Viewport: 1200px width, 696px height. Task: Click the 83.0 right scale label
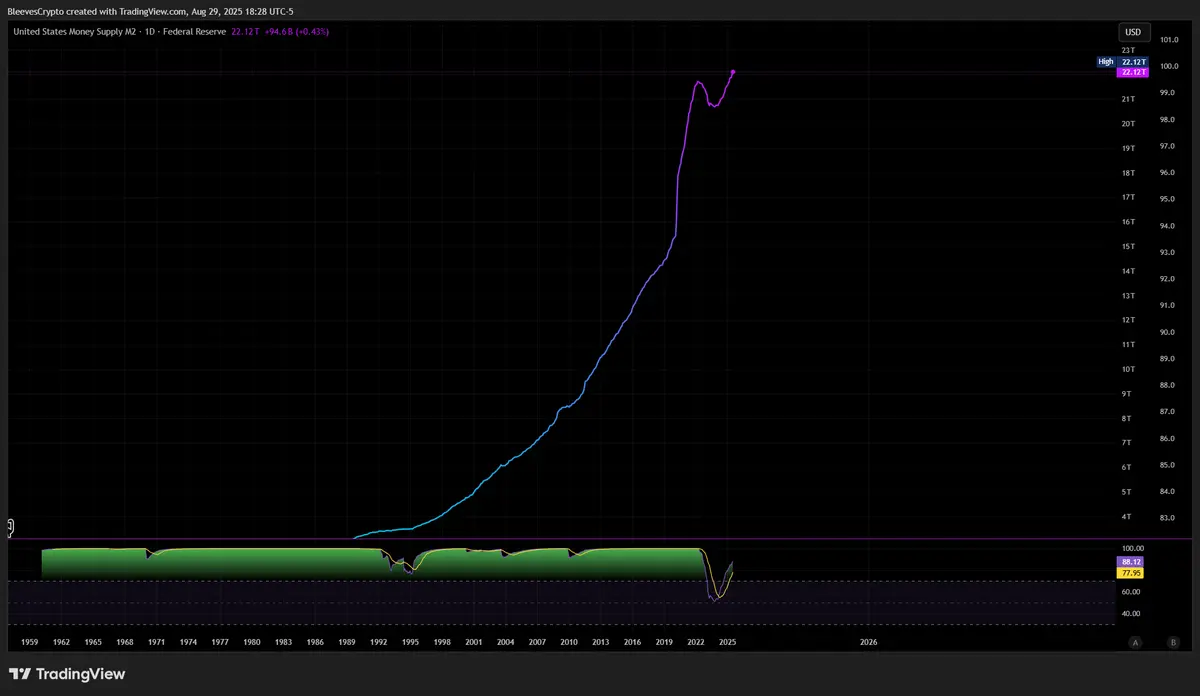point(1167,518)
